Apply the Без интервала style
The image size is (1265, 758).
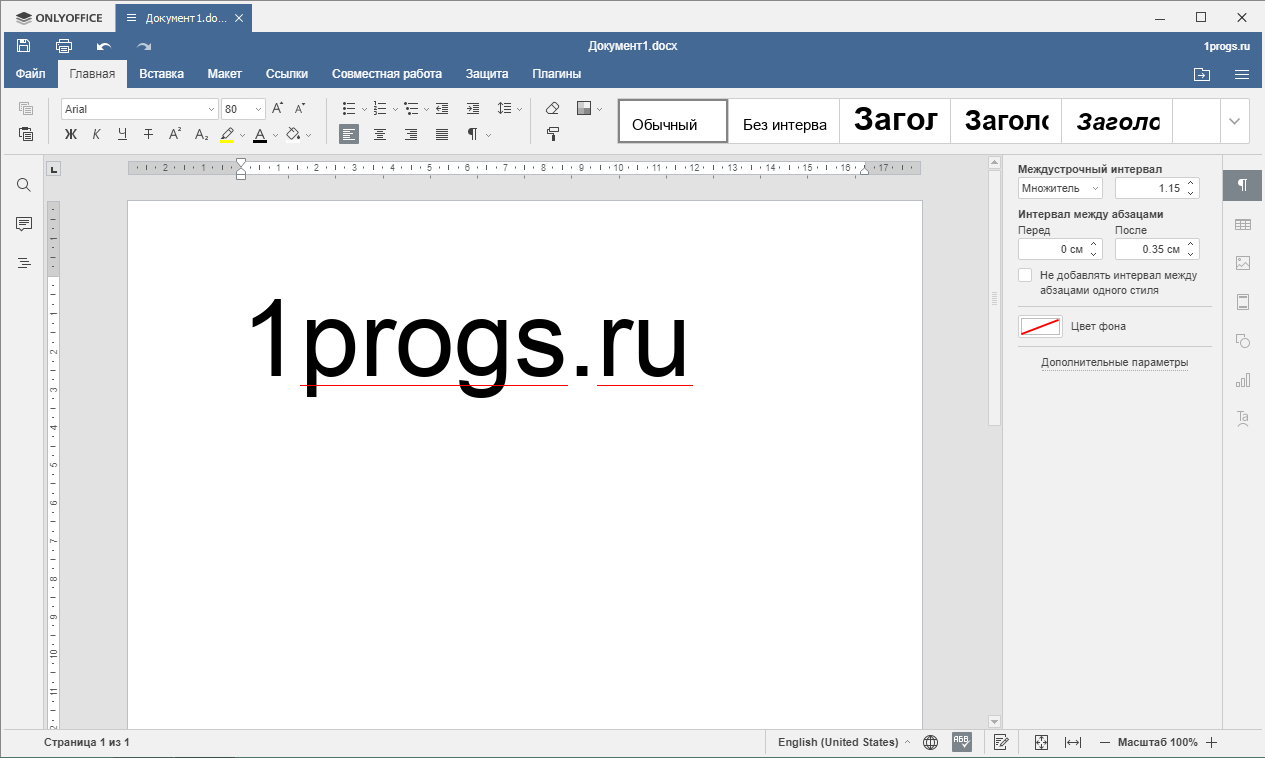(784, 121)
